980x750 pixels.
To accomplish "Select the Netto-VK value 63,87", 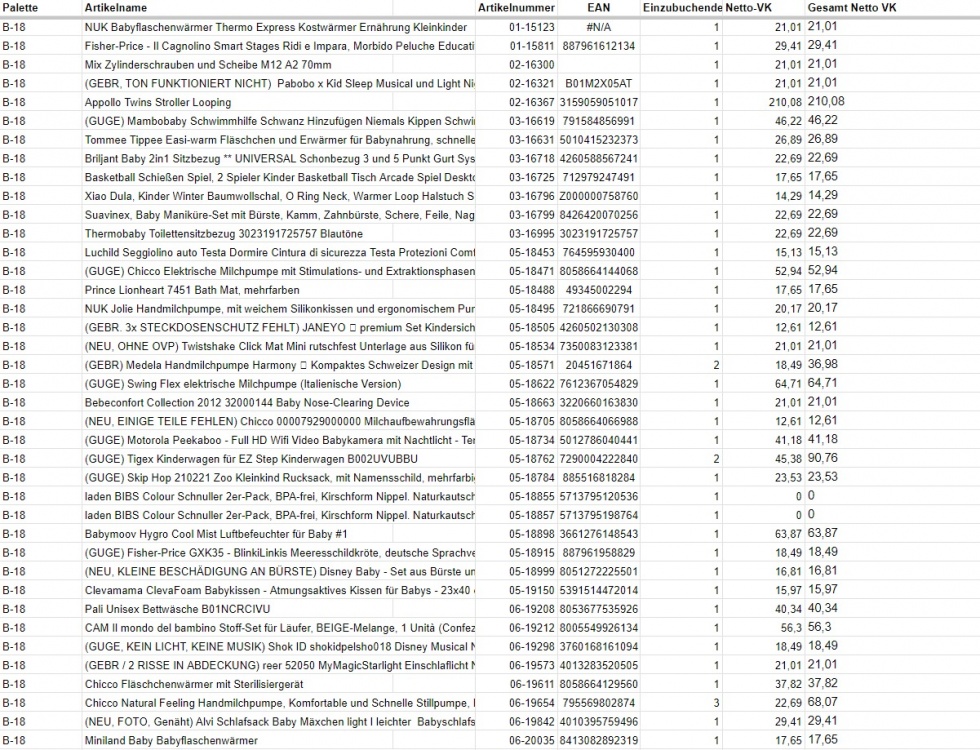I will (x=788, y=533).
